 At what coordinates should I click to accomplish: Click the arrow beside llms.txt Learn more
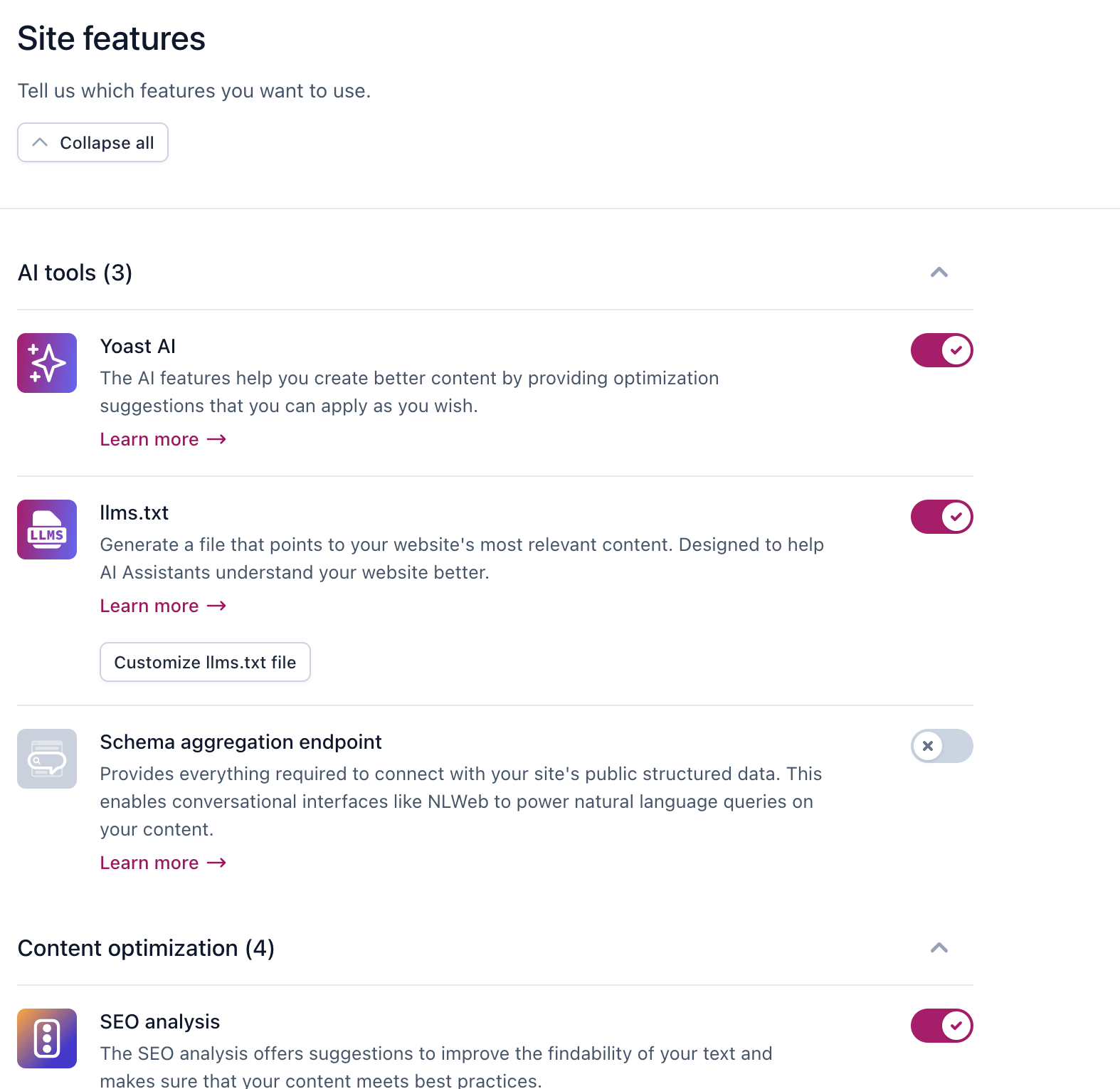pos(216,606)
